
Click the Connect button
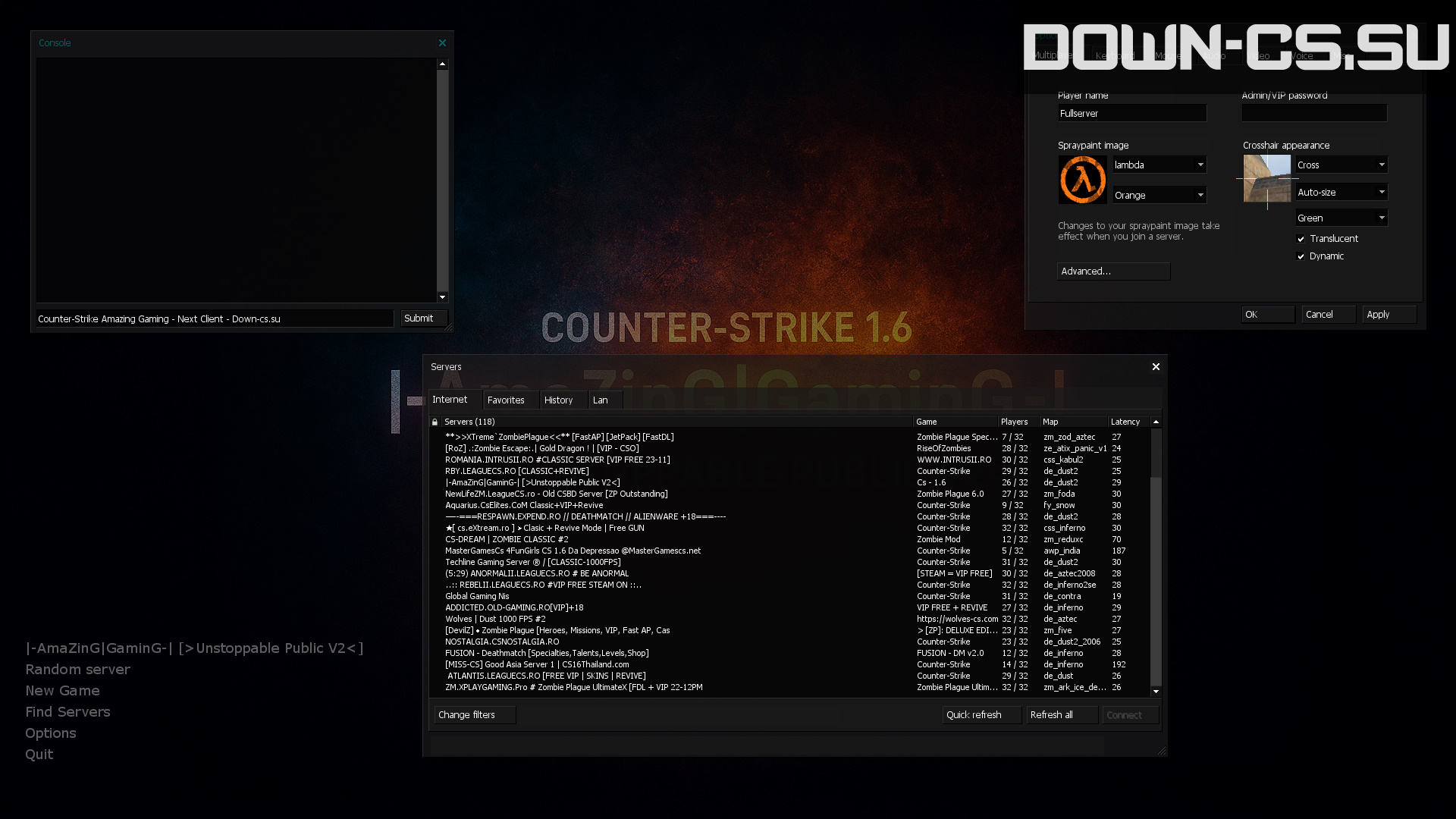click(1130, 715)
